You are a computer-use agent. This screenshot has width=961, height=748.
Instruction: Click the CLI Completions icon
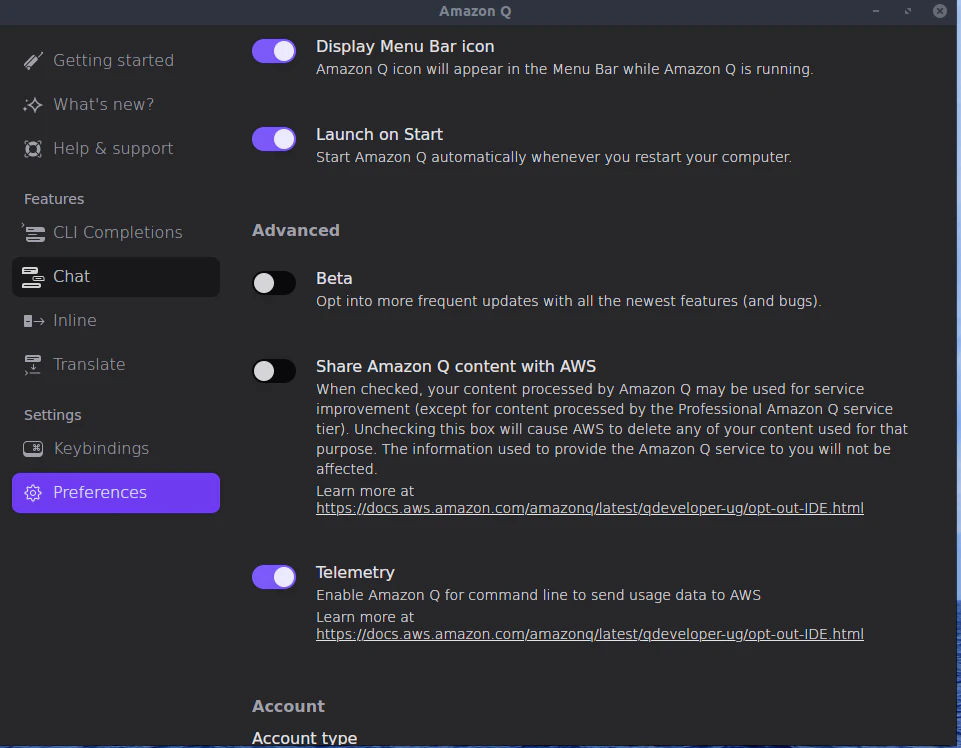[34, 233]
